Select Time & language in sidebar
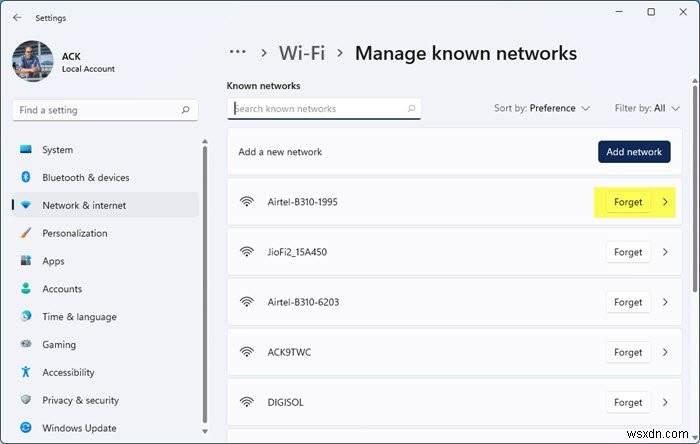The image size is (700, 444). pyautogui.click(x=79, y=317)
